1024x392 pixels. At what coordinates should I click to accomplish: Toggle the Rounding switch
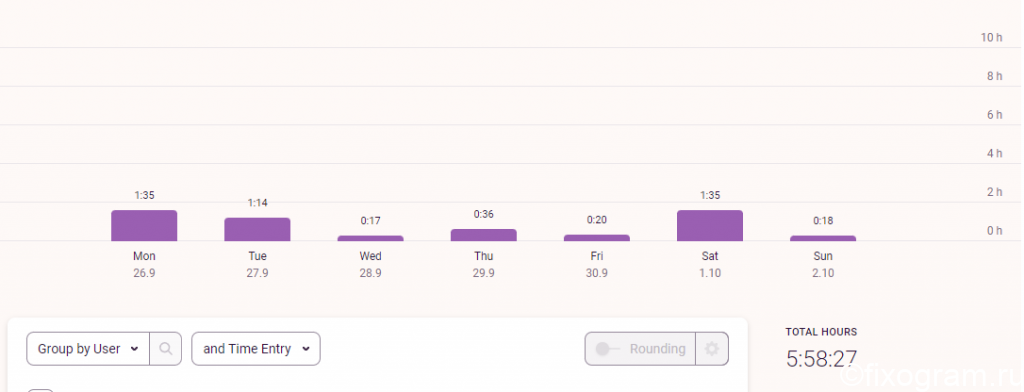point(607,349)
